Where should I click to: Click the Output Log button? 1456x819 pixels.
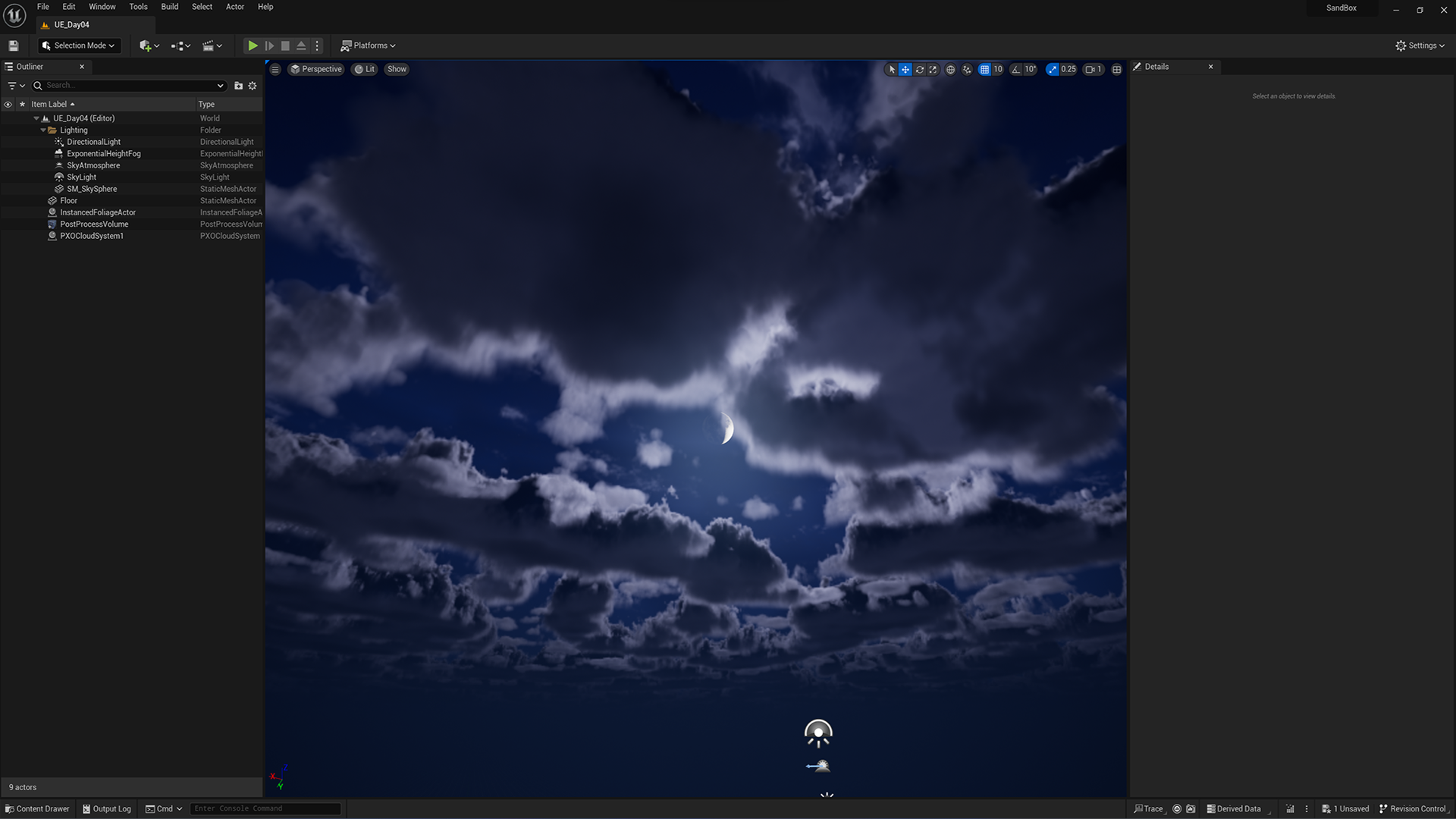107,808
